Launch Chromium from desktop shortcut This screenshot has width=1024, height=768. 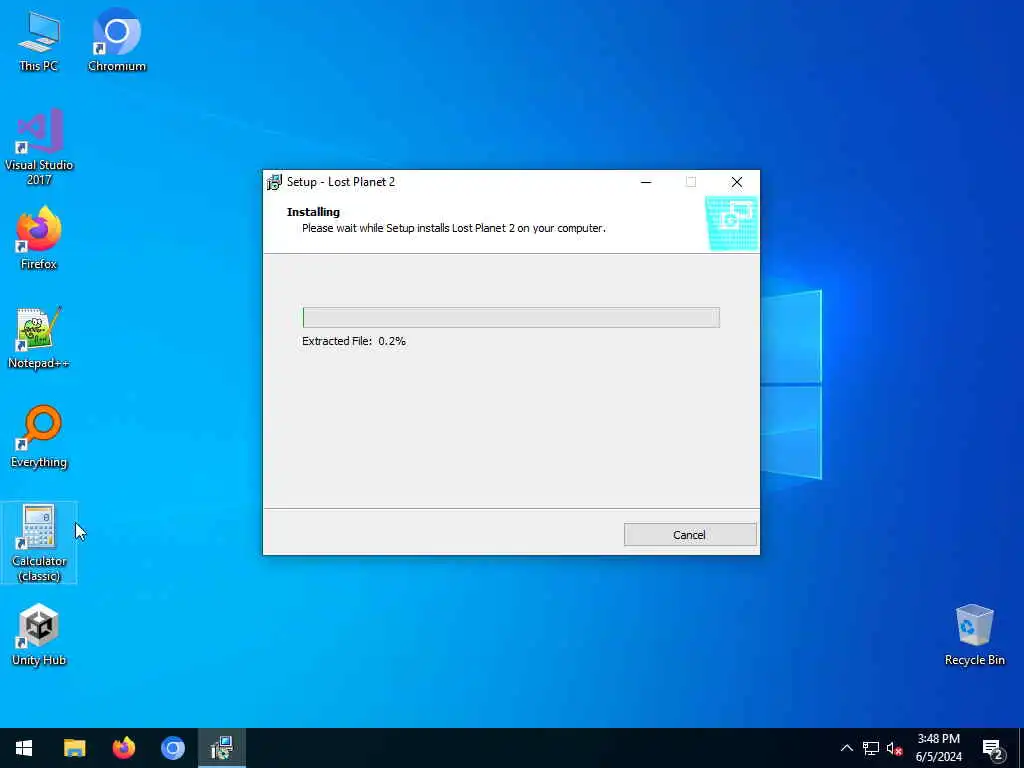point(117,41)
